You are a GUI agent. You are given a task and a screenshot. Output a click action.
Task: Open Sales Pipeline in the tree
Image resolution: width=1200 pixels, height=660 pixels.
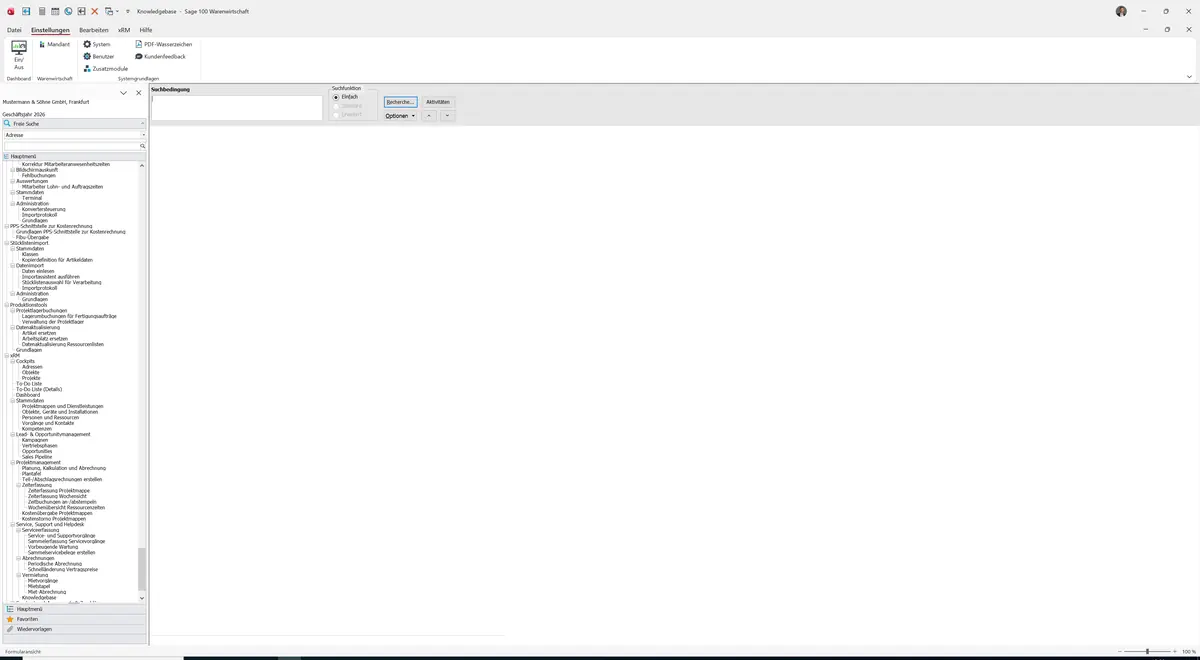pyautogui.click(x=37, y=457)
